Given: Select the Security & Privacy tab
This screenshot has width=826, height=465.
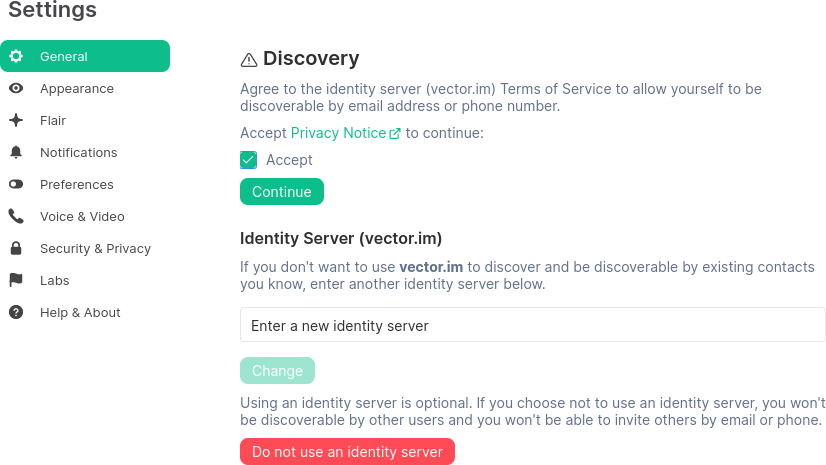Looking at the screenshot, I should 95,248.
